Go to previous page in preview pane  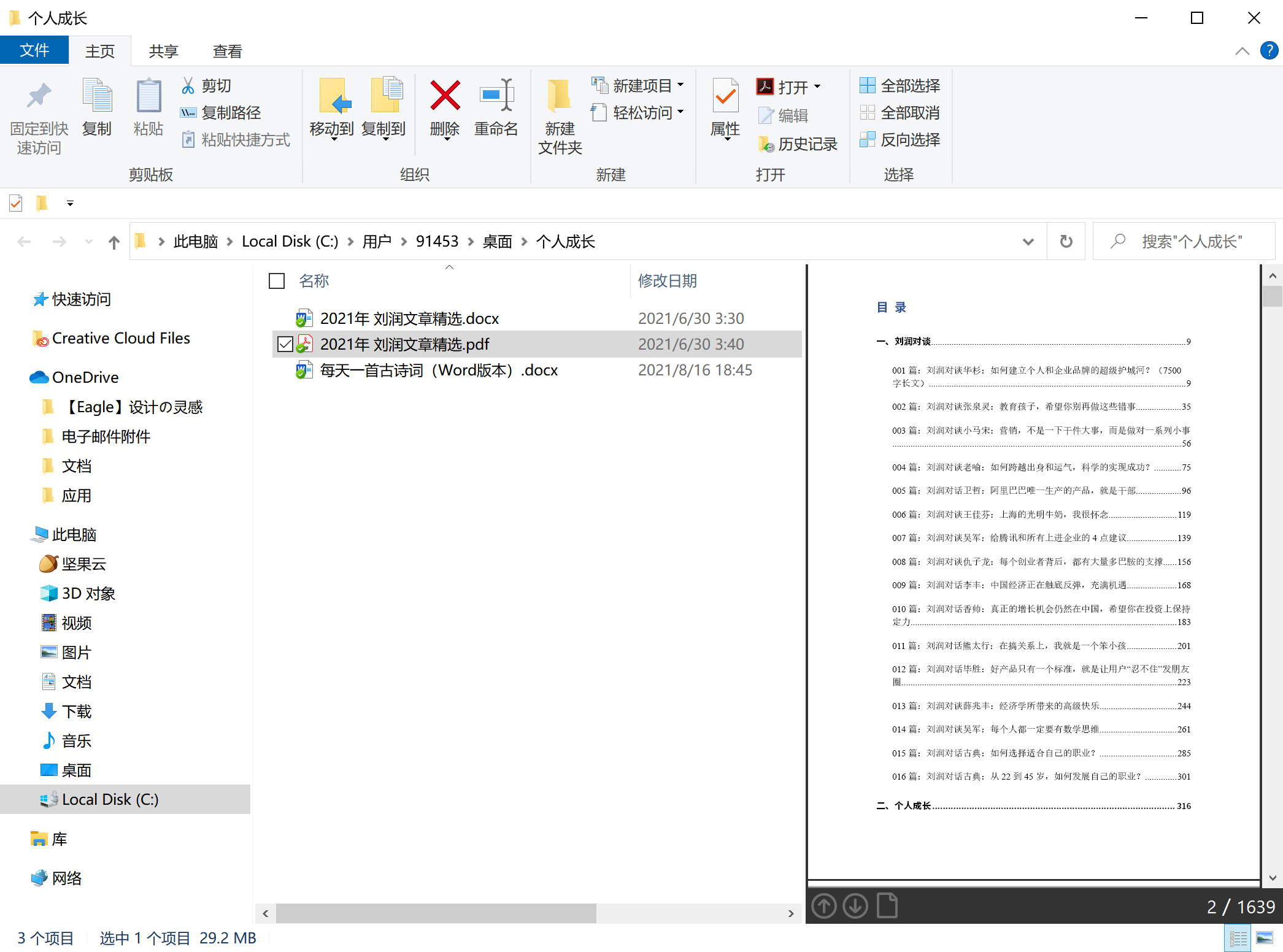click(x=824, y=905)
